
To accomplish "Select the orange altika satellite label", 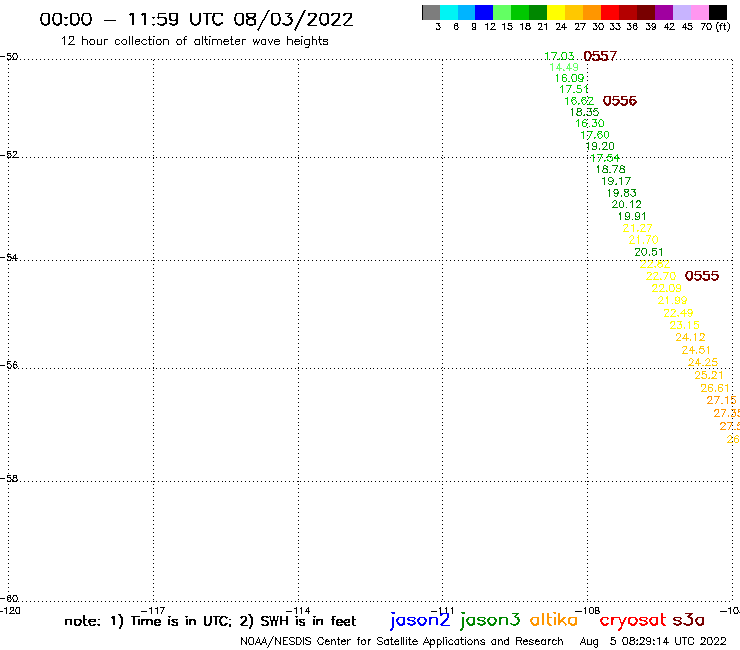I will (x=554, y=620).
